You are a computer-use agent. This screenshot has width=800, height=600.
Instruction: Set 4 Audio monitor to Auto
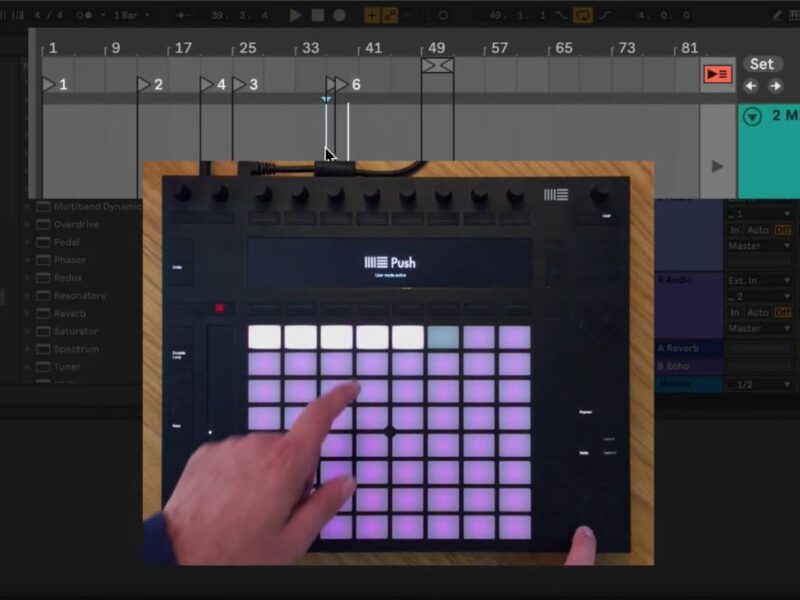point(758,312)
